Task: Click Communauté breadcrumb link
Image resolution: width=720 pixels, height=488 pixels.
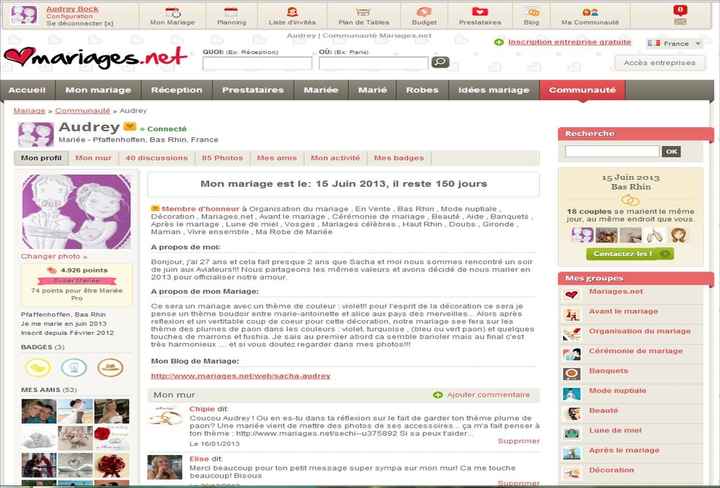Action: pos(83,111)
